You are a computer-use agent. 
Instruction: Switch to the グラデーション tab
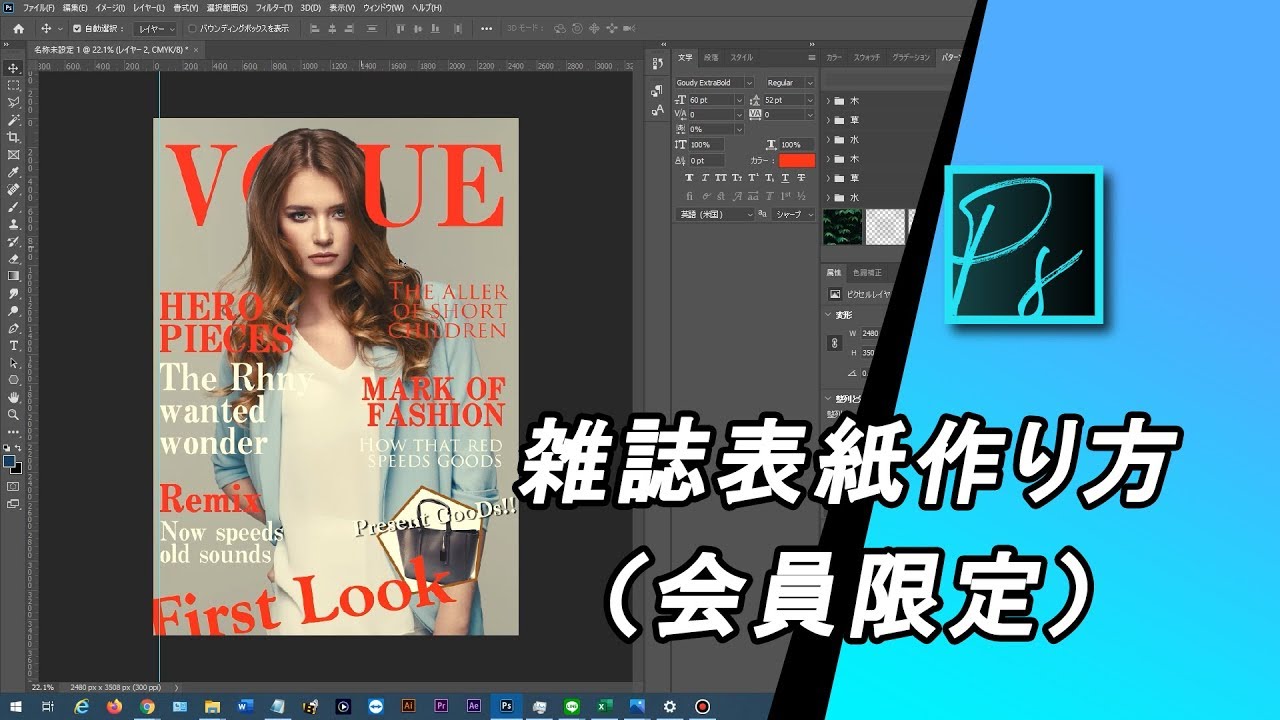point(911,58)
